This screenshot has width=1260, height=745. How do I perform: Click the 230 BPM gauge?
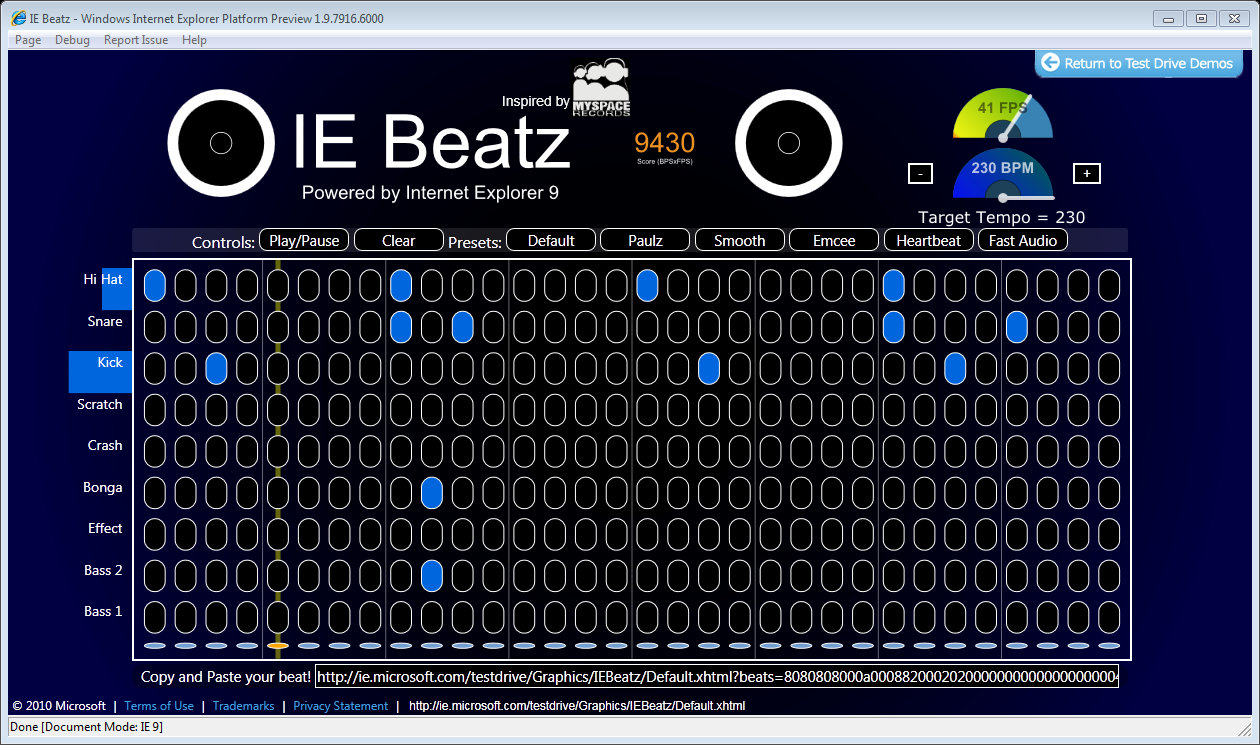coord(1003,173)
